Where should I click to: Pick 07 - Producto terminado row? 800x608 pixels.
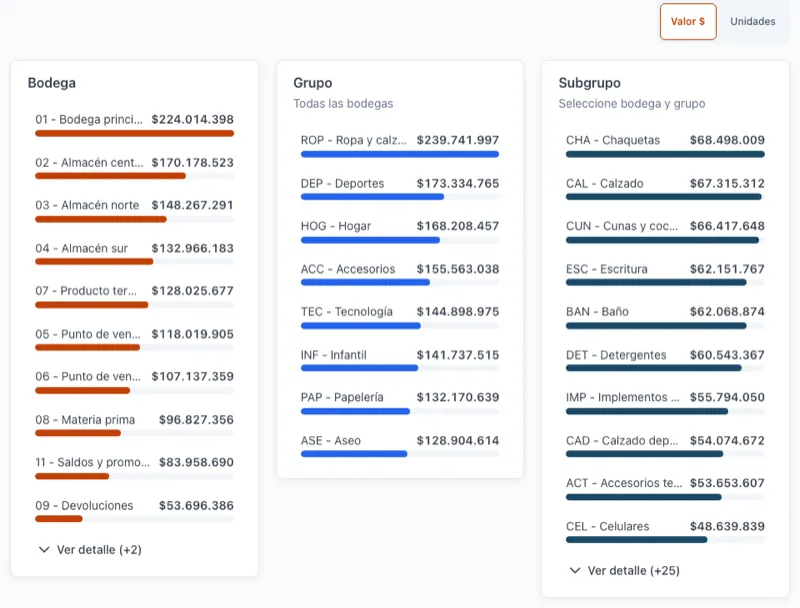tap(134, 297)
